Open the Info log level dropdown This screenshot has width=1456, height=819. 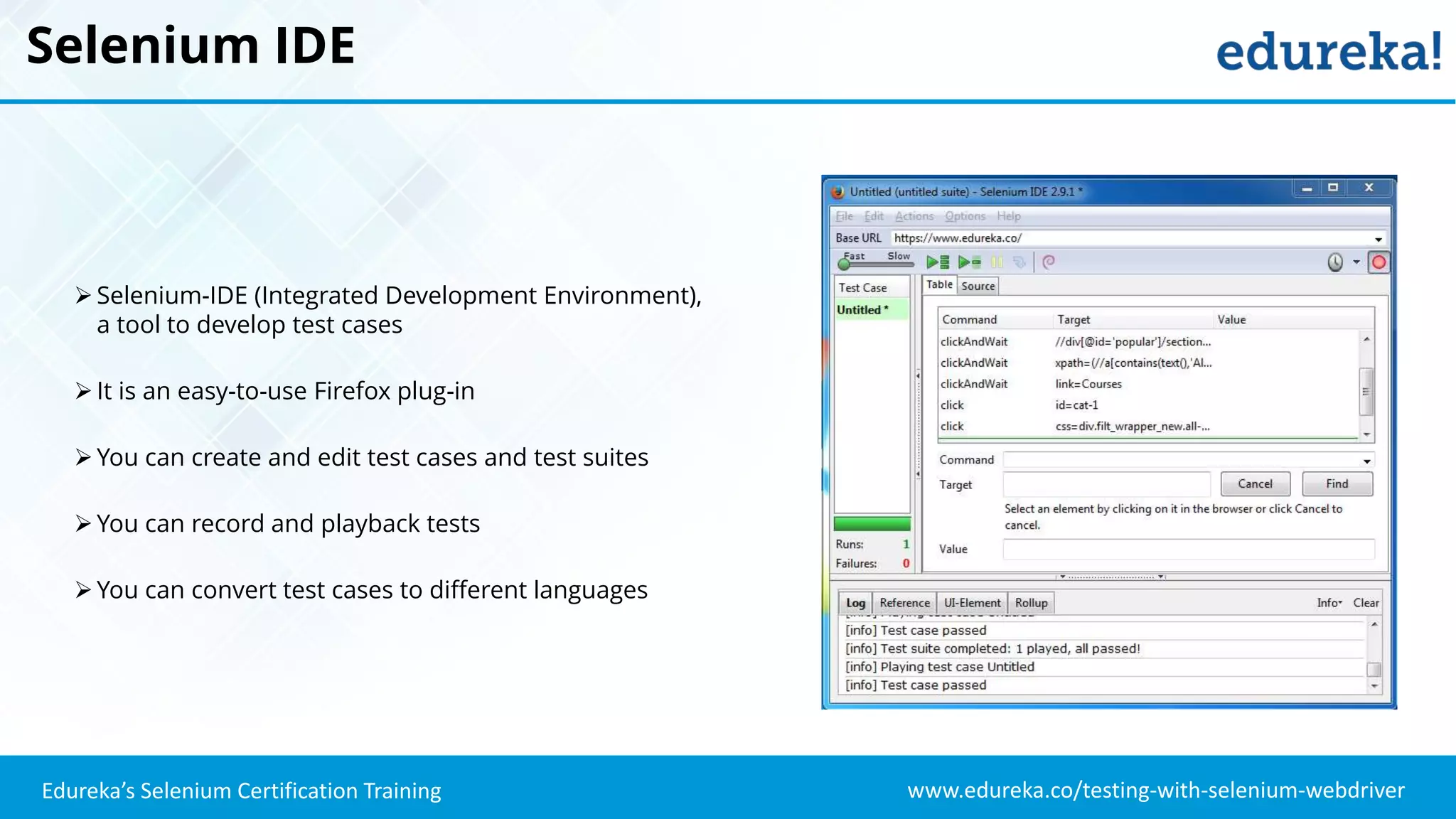click(1329, 603)
